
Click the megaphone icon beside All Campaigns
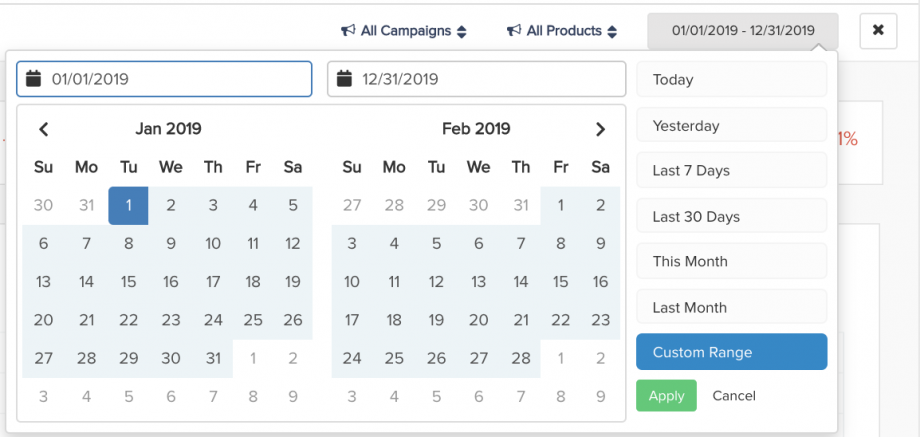(348, 31)
